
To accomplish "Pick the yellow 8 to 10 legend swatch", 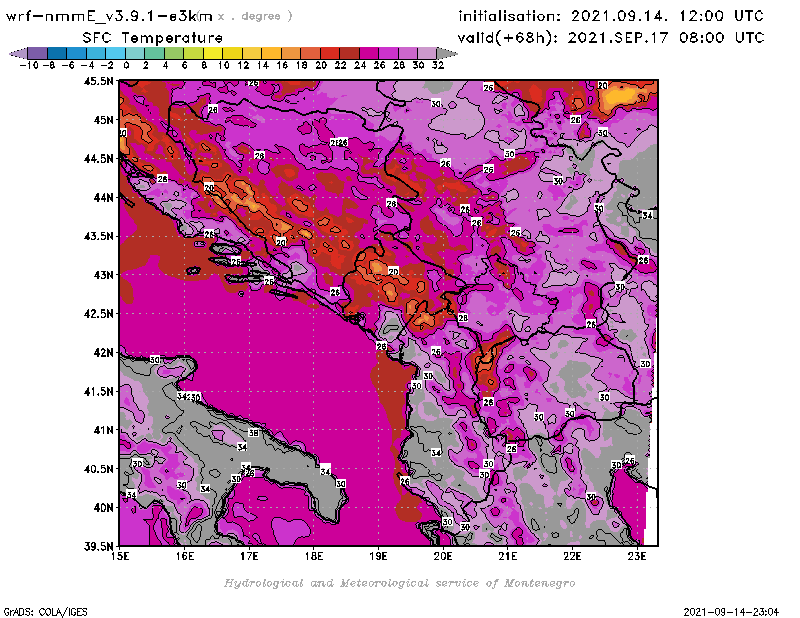I will [213, 53].
